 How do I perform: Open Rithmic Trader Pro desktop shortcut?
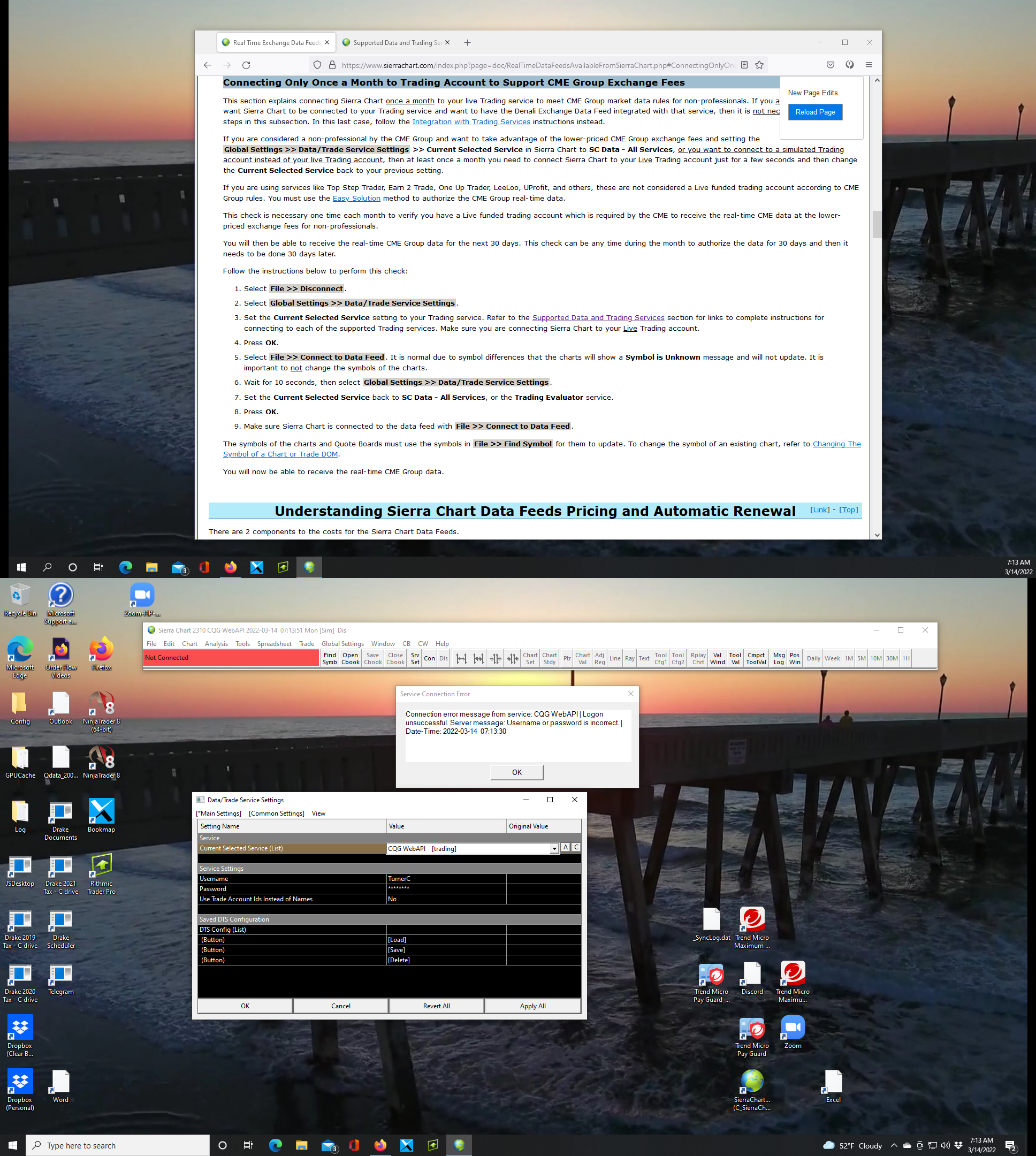click(x=101, y=873)
